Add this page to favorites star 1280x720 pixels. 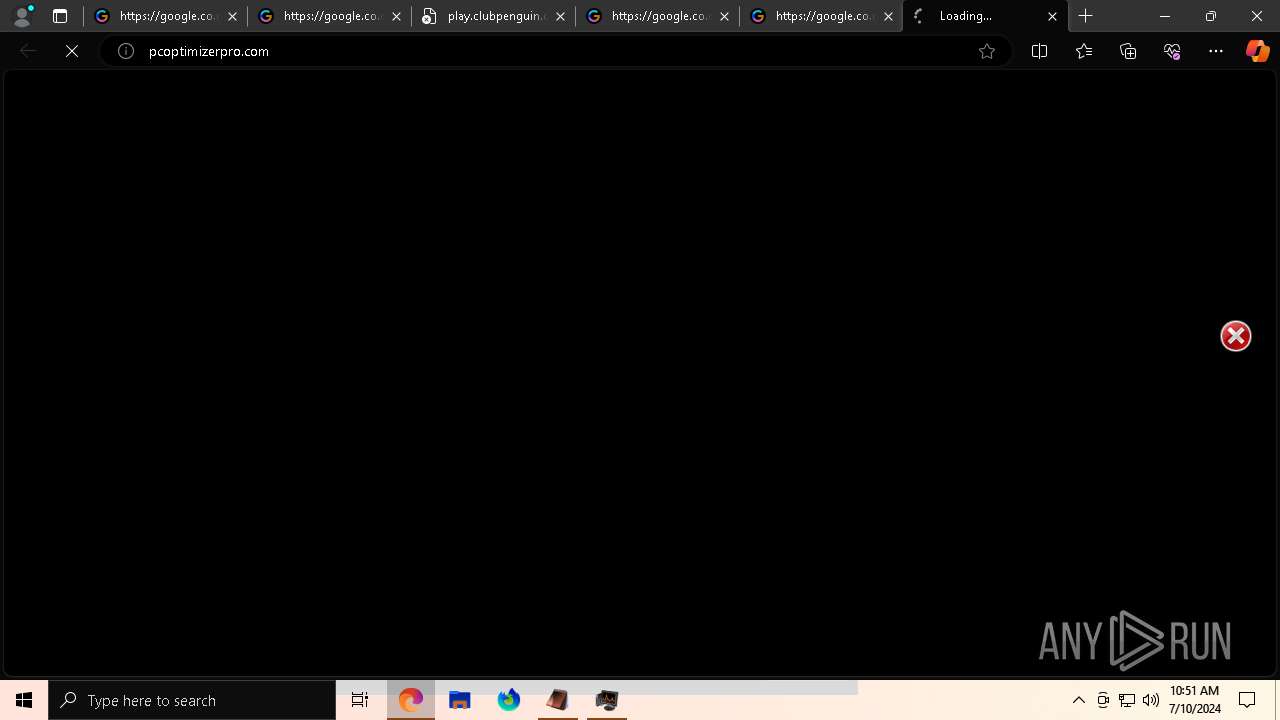click(987, 51)
